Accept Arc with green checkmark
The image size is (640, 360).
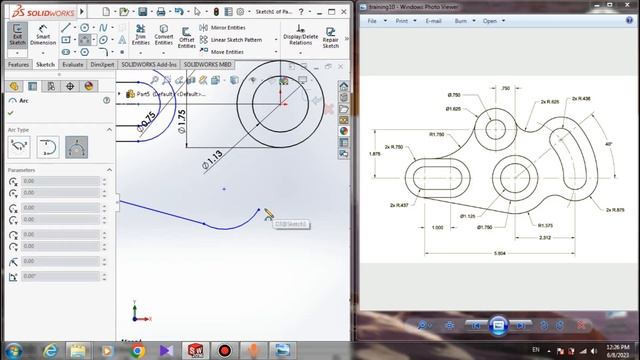pyautogui.click(x=11, y=113)
